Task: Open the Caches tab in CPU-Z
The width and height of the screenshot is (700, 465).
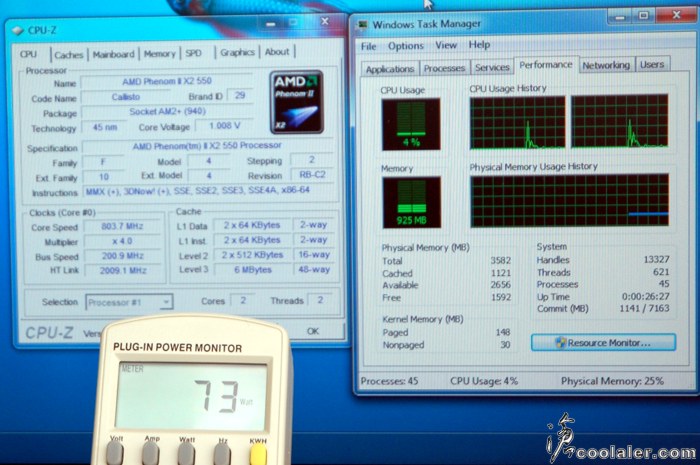Action: pos(69,55)
